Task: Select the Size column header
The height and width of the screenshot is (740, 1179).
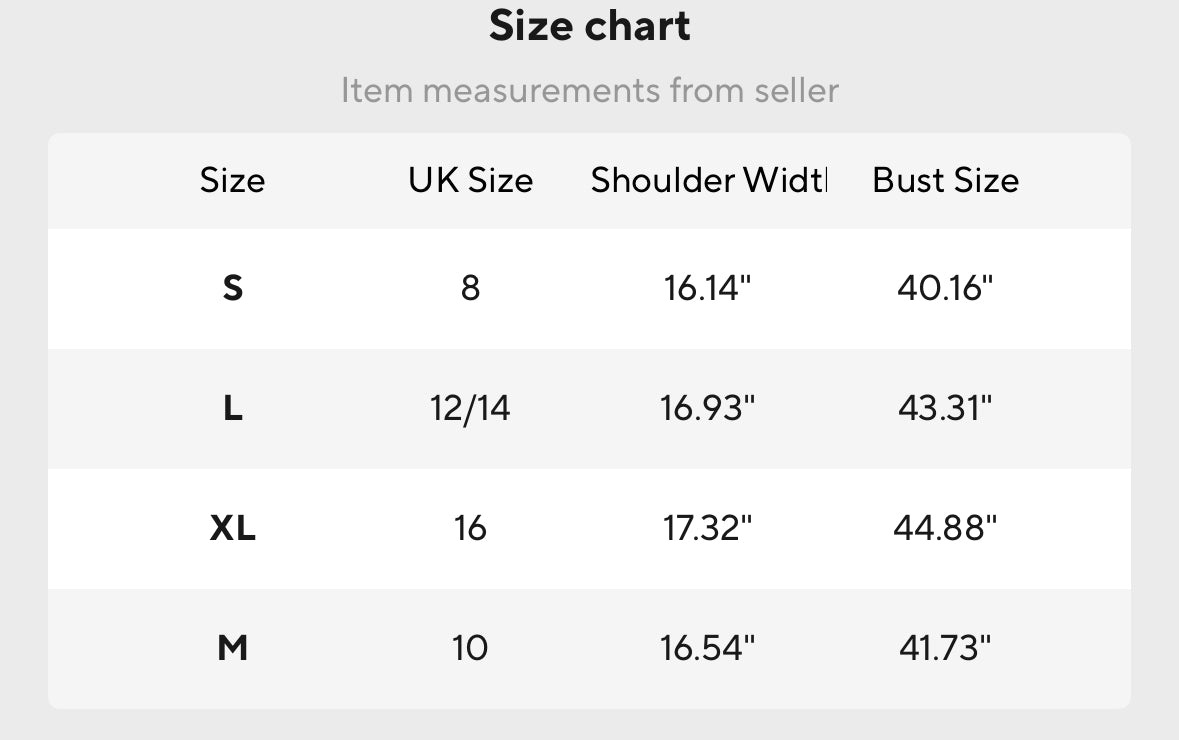Action: 232,180
